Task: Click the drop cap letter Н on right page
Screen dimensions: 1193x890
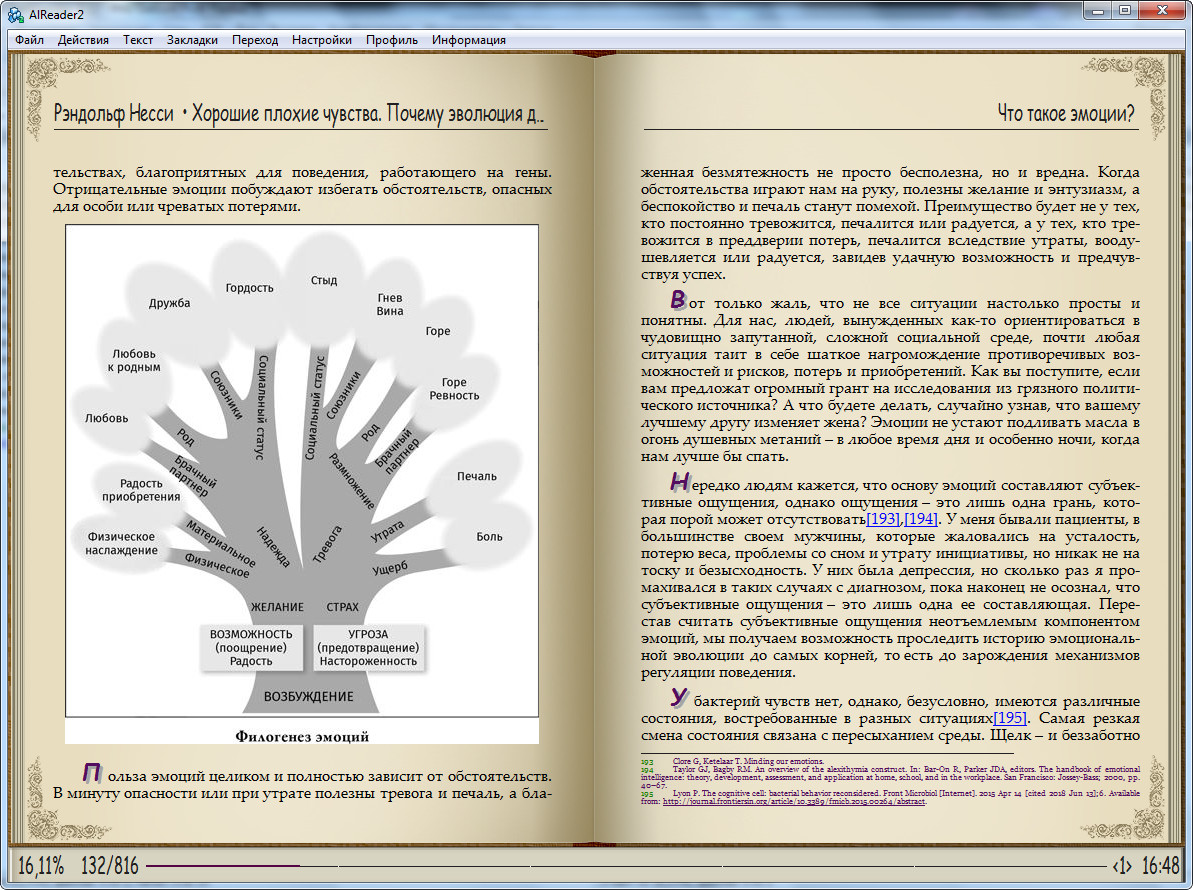Action: 679,481
